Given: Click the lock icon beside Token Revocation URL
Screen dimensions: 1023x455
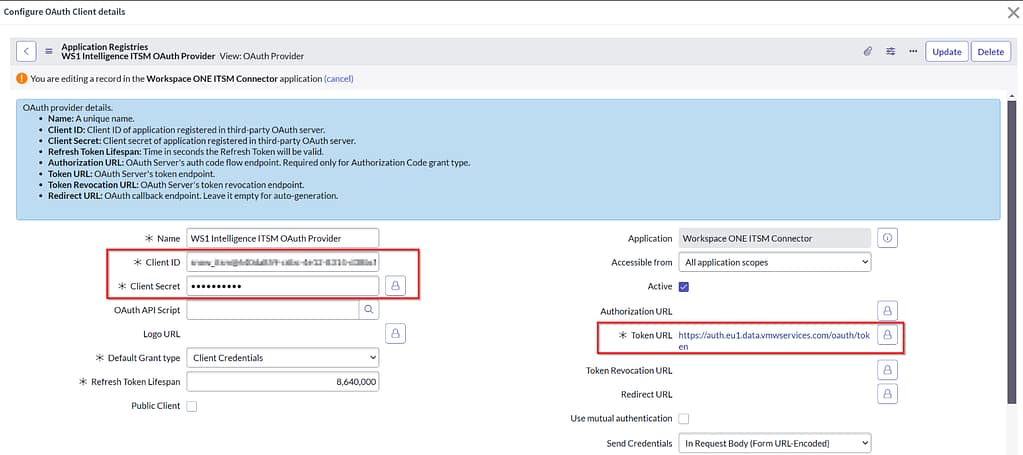Looking at the screenshot, I should pos(887,370).
